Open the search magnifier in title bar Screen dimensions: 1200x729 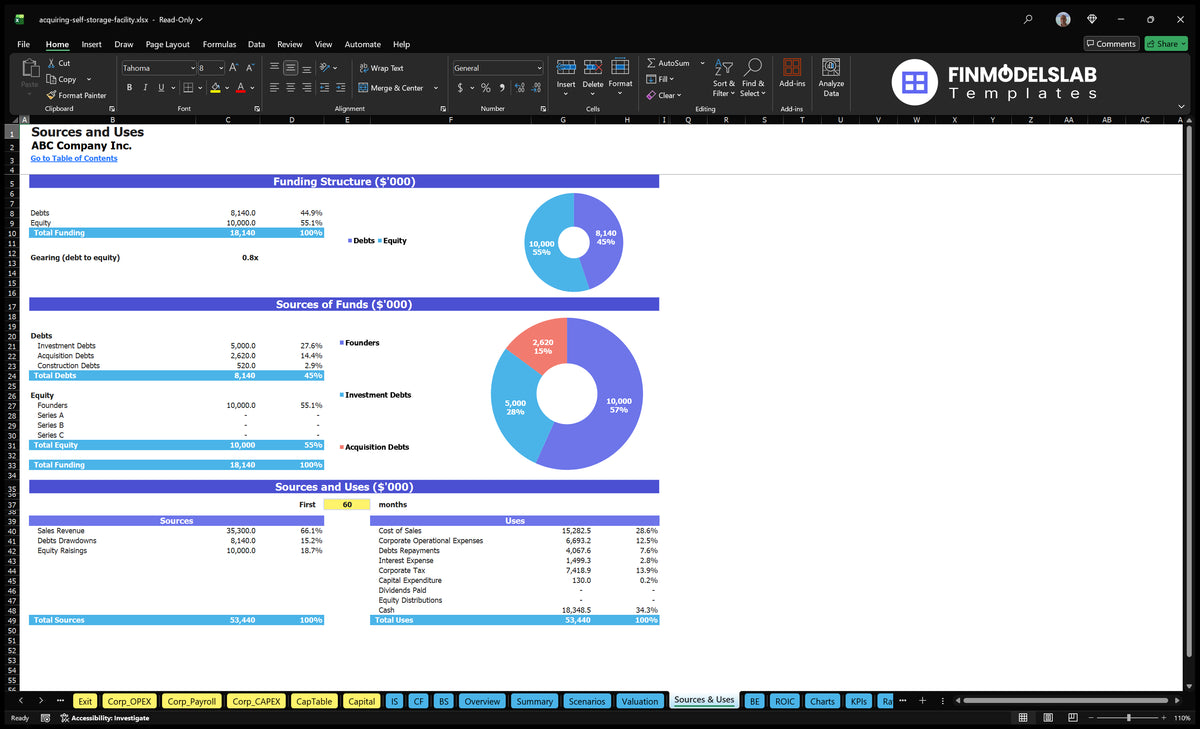1029,19
